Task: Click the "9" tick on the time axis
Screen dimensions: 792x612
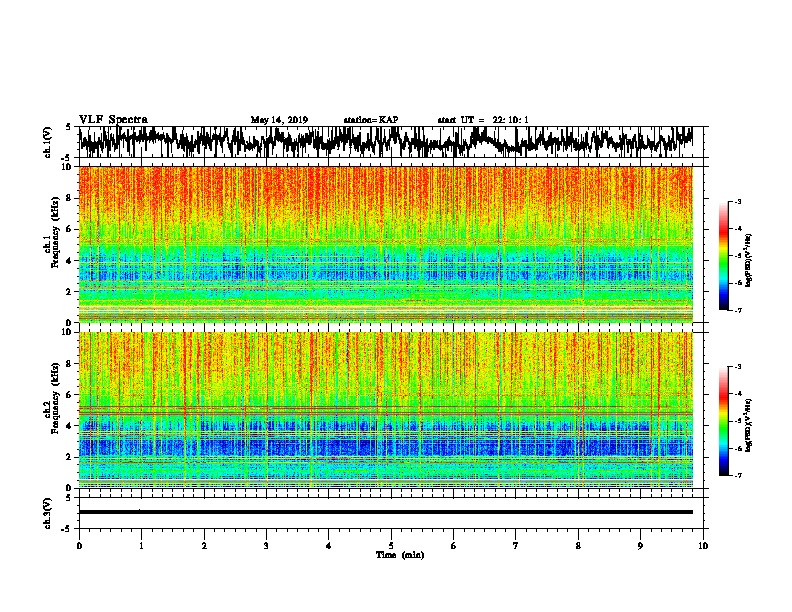Action: point(640,546)
